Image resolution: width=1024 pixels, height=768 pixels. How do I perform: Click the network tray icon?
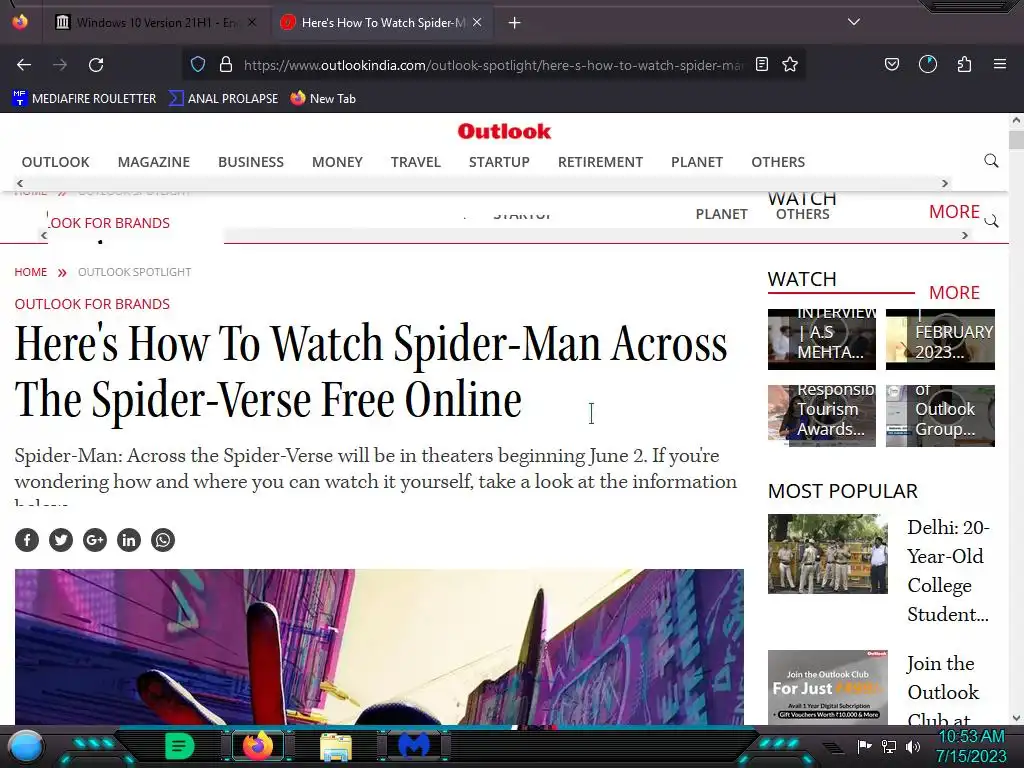click(888, 746)
